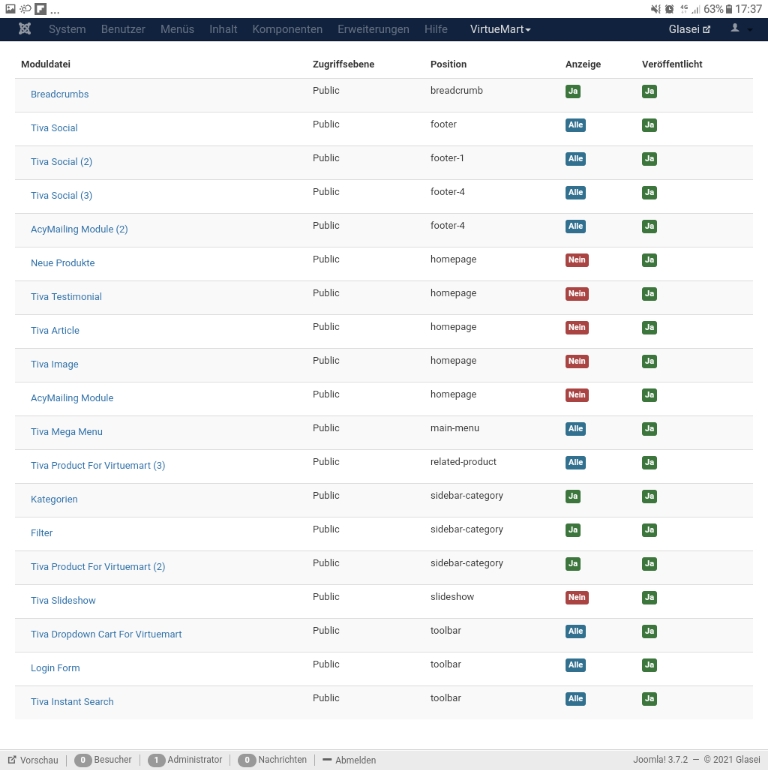
Task: Click the Nachrichten count badge
Action: (x=246, y=760)
